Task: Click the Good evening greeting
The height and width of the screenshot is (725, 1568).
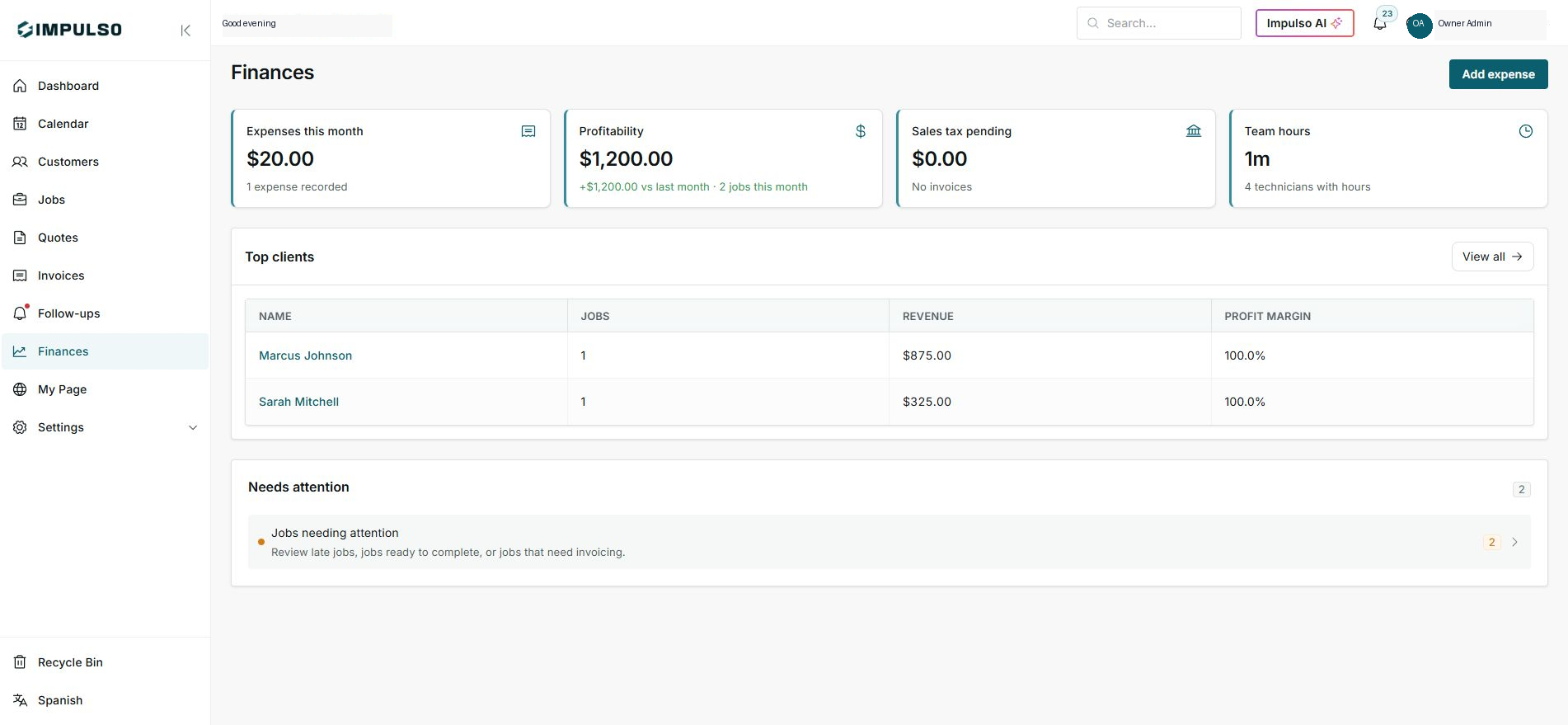Action: [249, 23]
